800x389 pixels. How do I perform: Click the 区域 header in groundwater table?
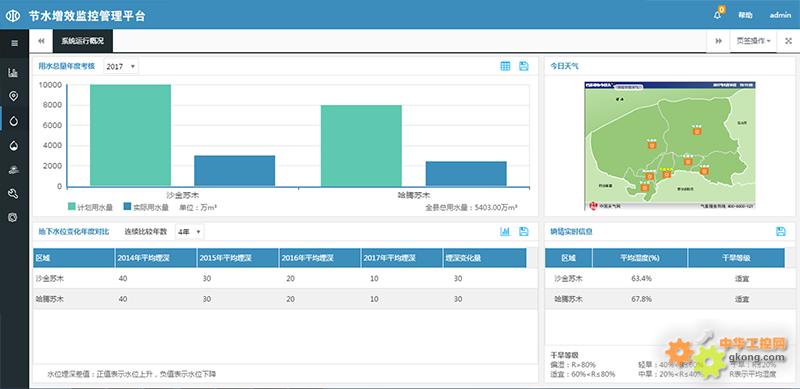[x=74, y=258]
